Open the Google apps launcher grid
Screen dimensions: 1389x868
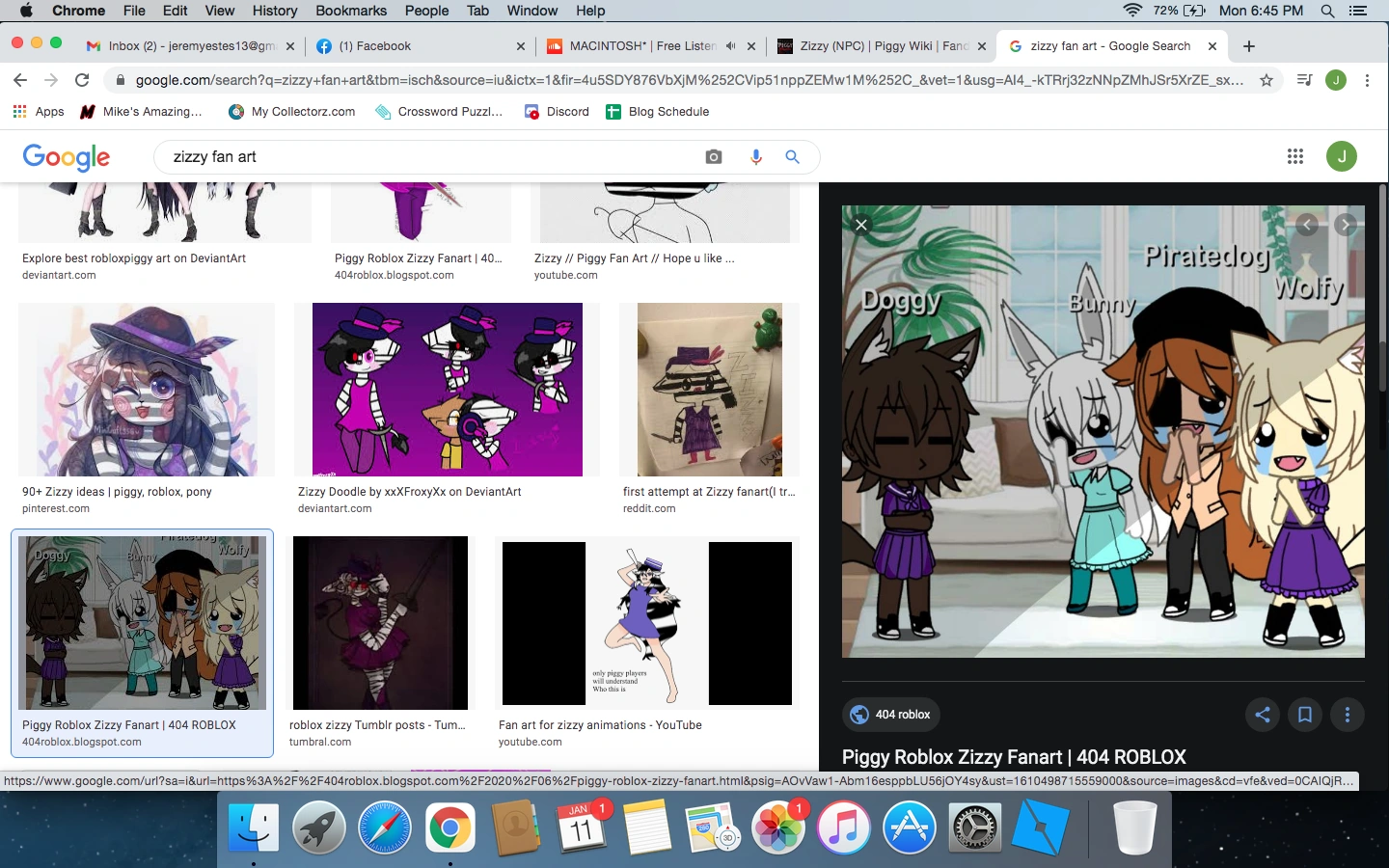[1295, 156]
